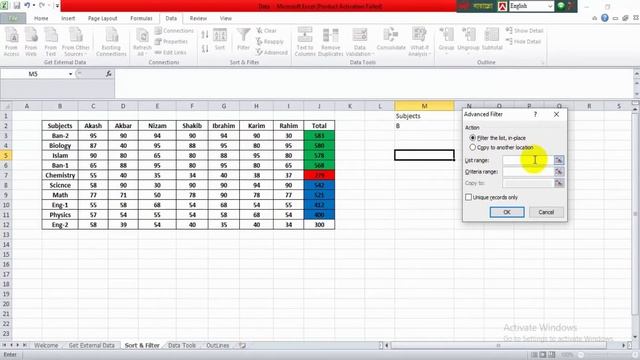Click Existing Connections icon
Image resolution: width=640 pixels, height=360 pixels.
[111, 41]
